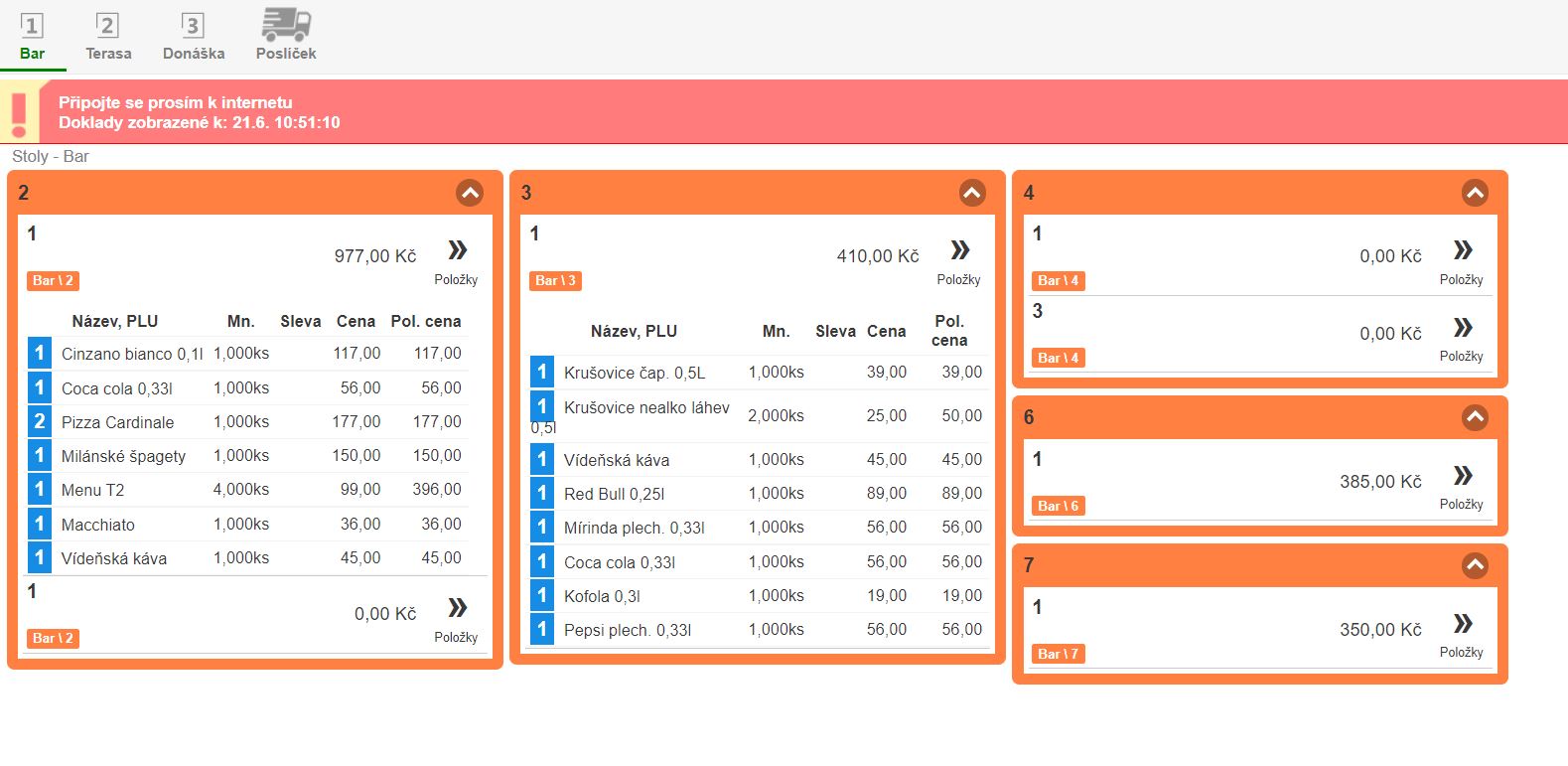Open Položky arrows for table 3 order
The width and height of the screenshot is (1568, 766).
pos(959,250)
